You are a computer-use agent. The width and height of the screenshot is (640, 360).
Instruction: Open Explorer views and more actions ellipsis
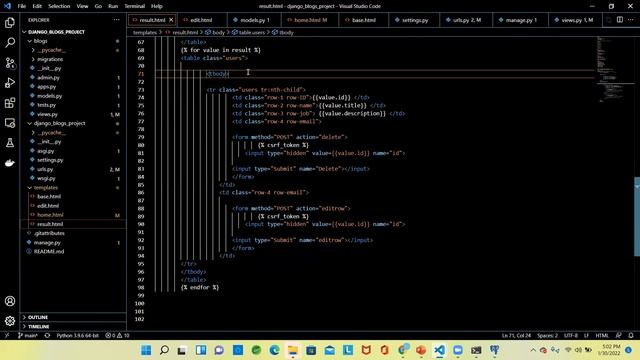click(117, 20)
